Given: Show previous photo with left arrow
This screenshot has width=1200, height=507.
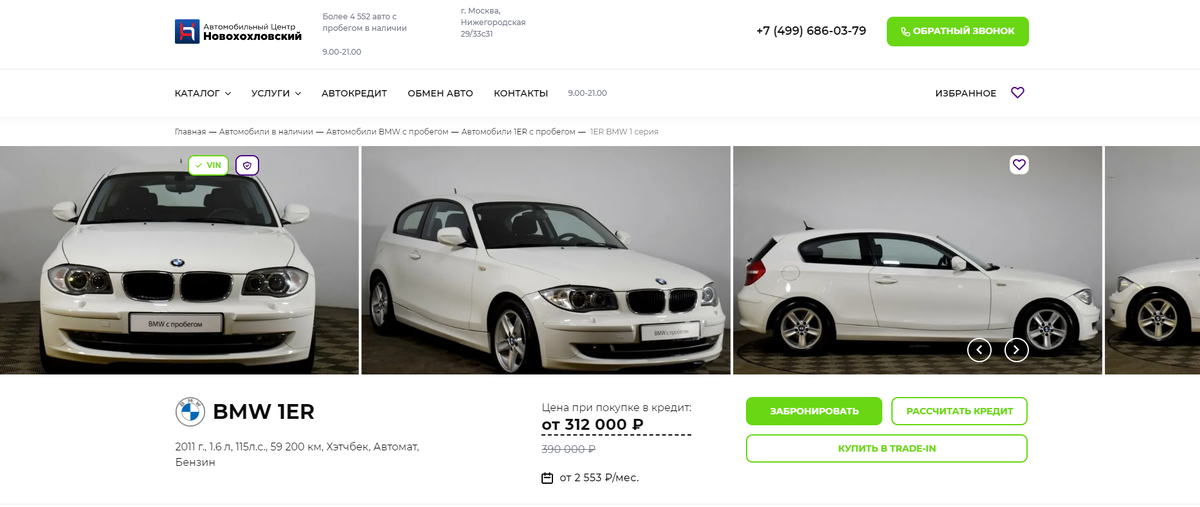Looking at the screenshot, I should 979,350.
